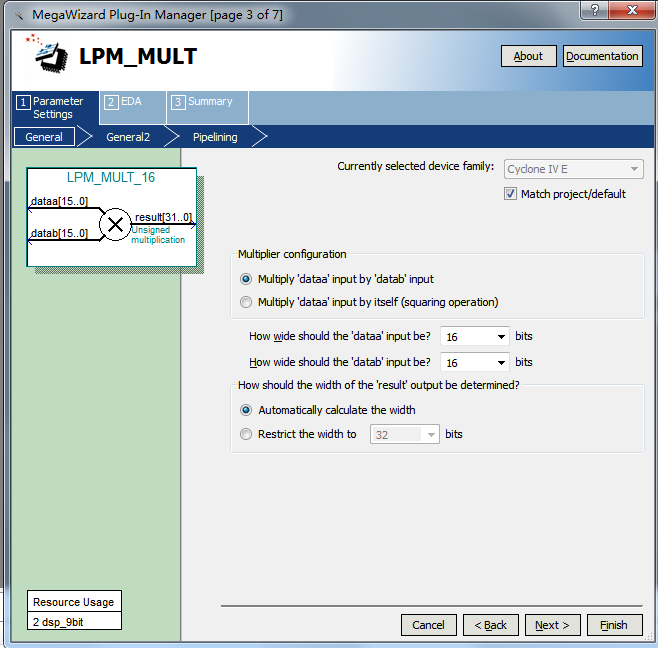Viewport: 658px width, 648px height.
Task: Select Automatically calculate the width
Action: pyautogui.click(x=246, y=410)
